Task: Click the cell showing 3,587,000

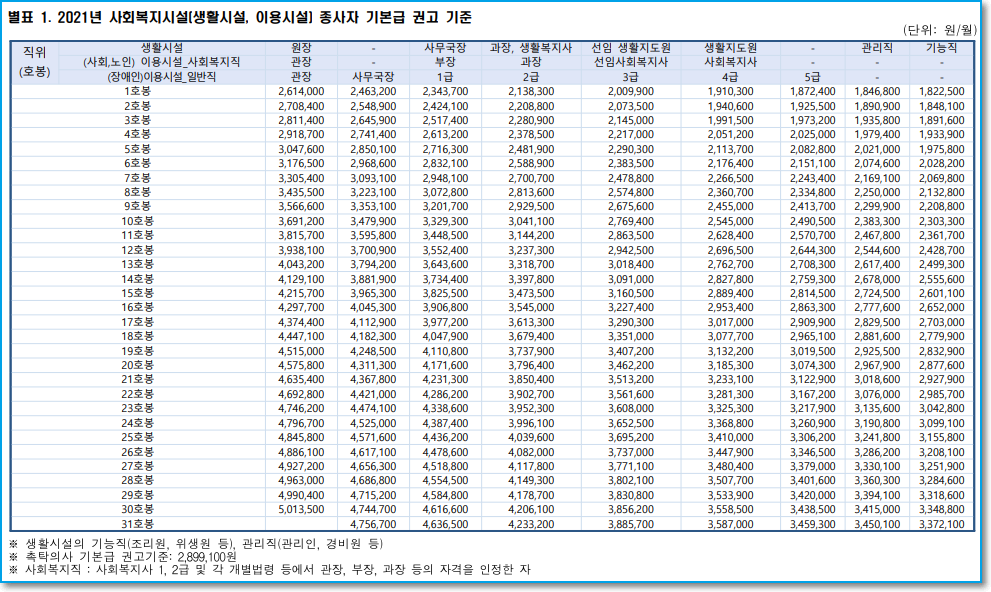Action: (730, 524)
